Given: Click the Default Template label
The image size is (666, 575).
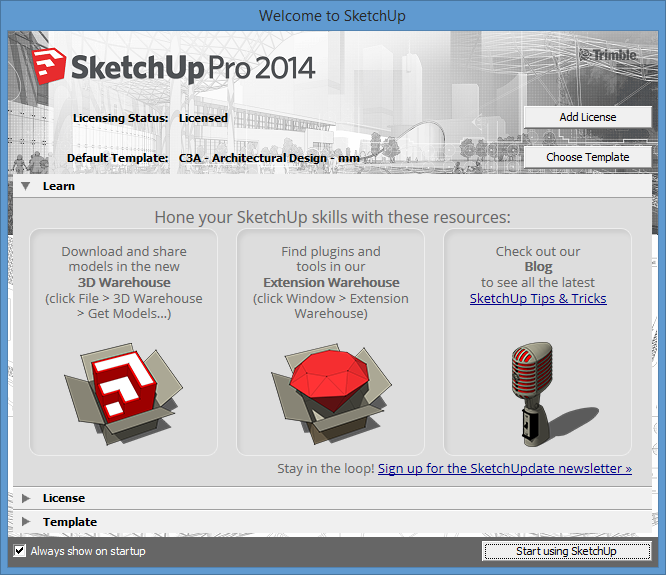Looking at the screenshot, I should [x=117, y=158].
